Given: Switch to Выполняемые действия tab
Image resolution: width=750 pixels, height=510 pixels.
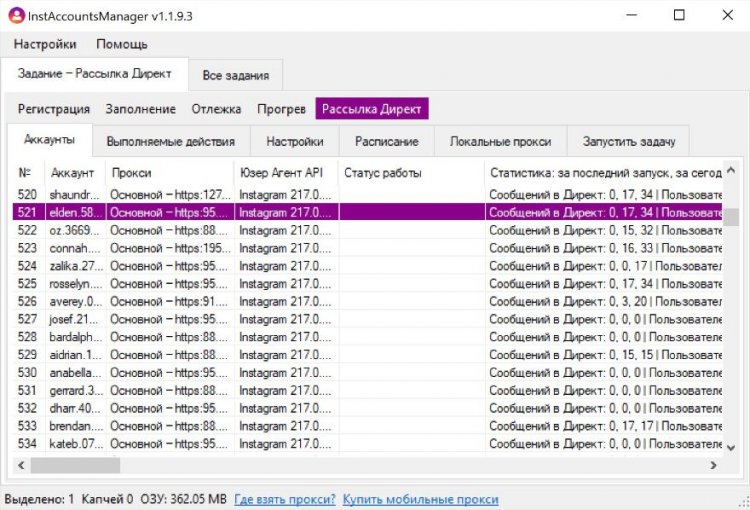Looking at the screenshot, I should tap(170, 142).
